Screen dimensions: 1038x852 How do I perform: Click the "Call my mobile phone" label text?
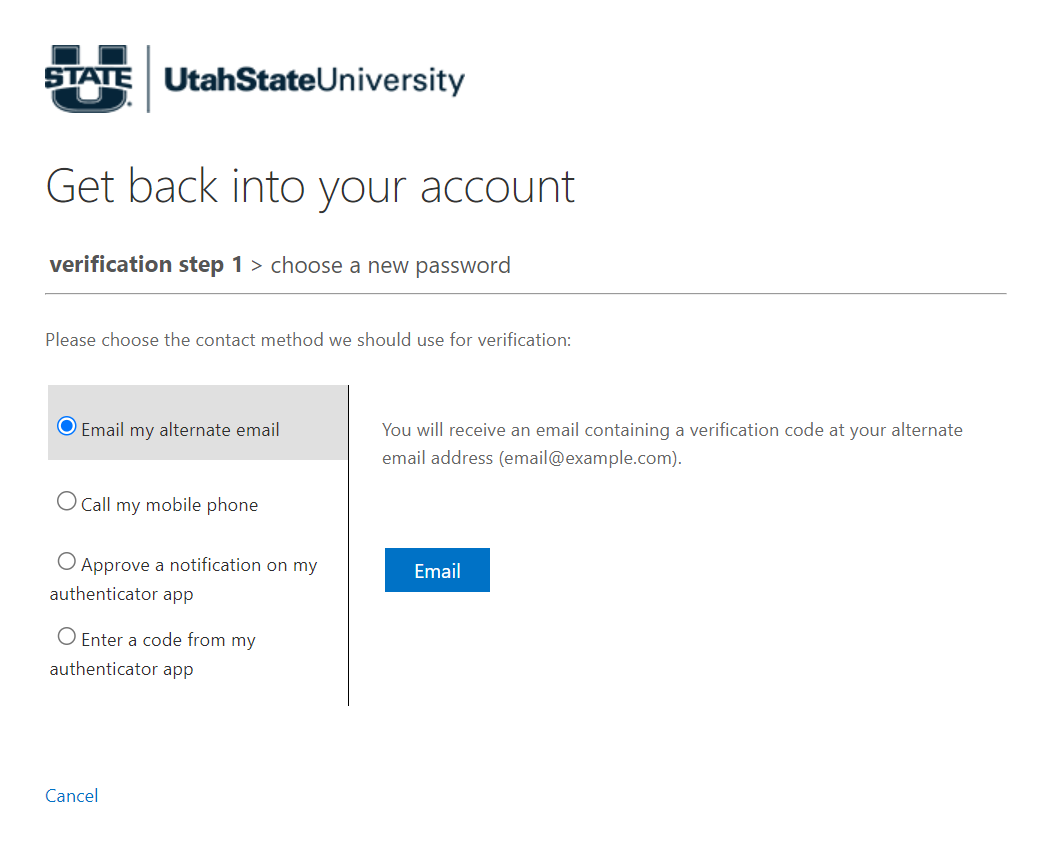click(x=169, y=505)
